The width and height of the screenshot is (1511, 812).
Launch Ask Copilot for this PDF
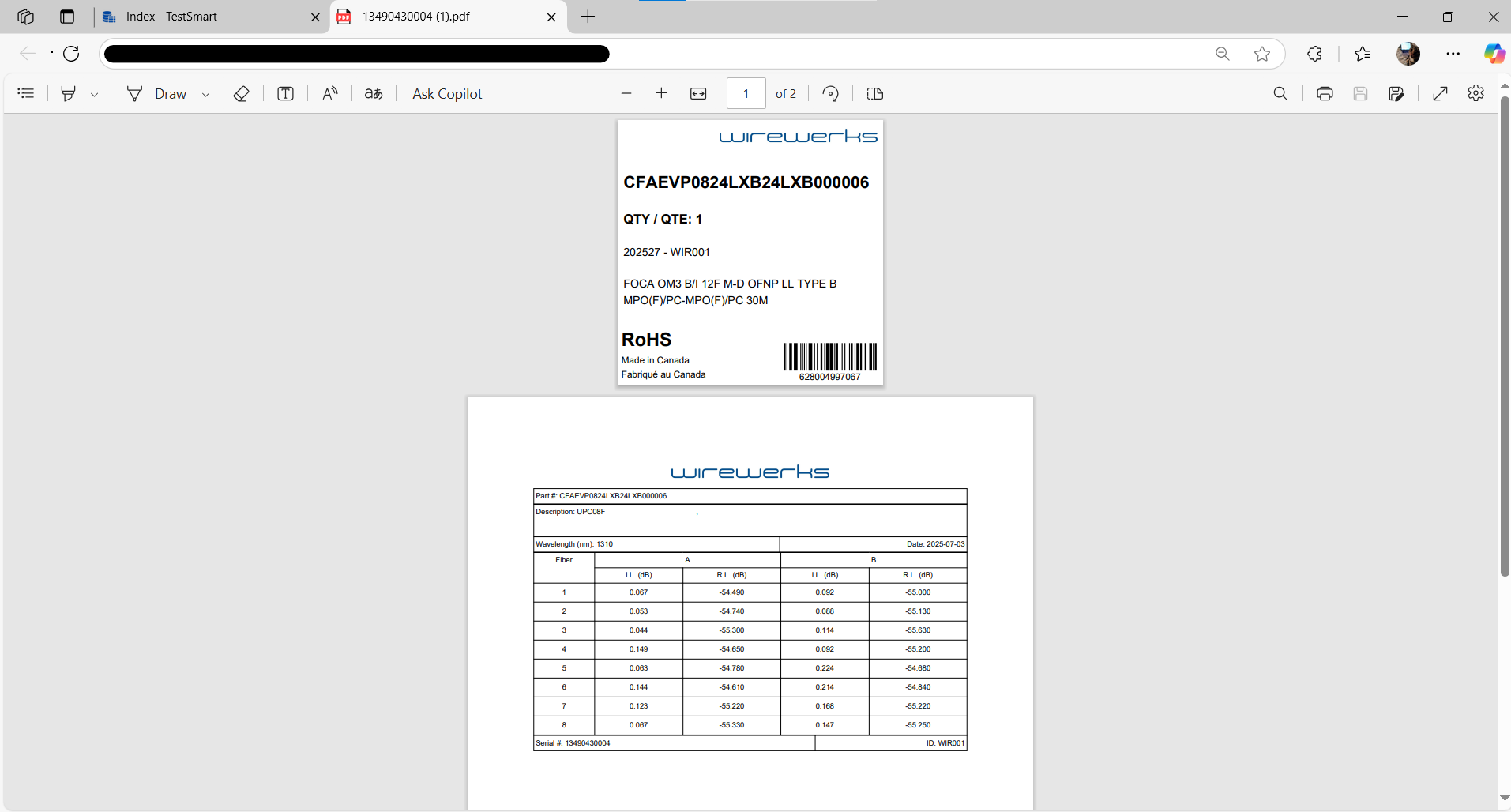(446, 93)
